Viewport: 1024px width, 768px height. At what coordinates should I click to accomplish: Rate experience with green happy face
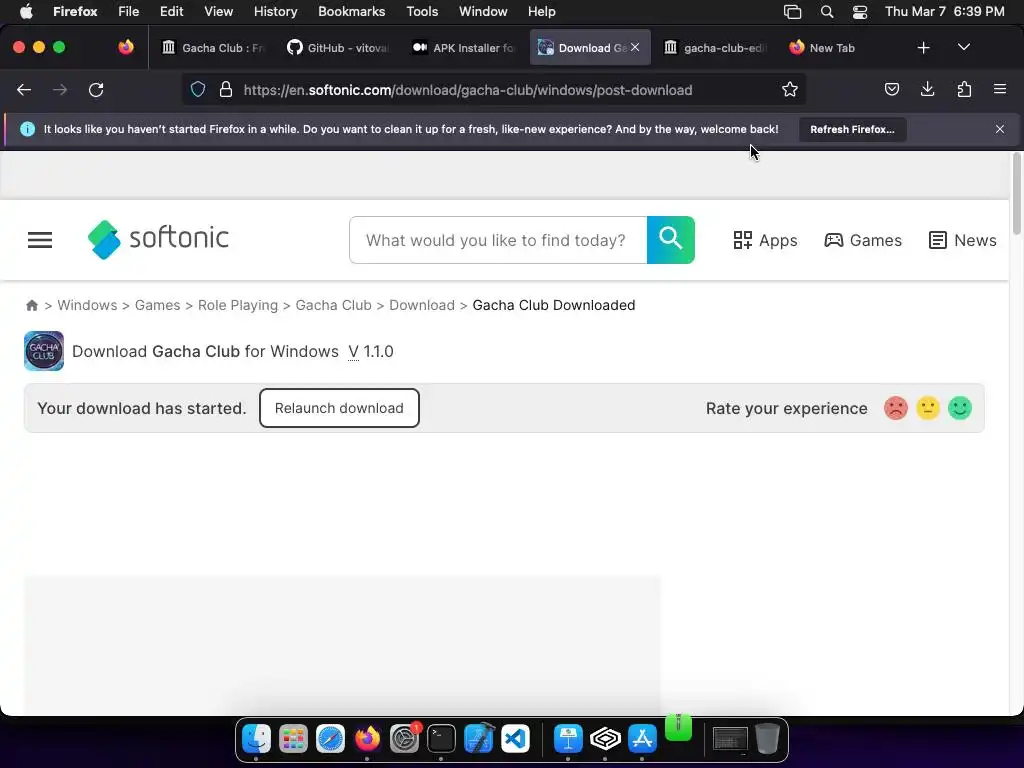(960, 408)
